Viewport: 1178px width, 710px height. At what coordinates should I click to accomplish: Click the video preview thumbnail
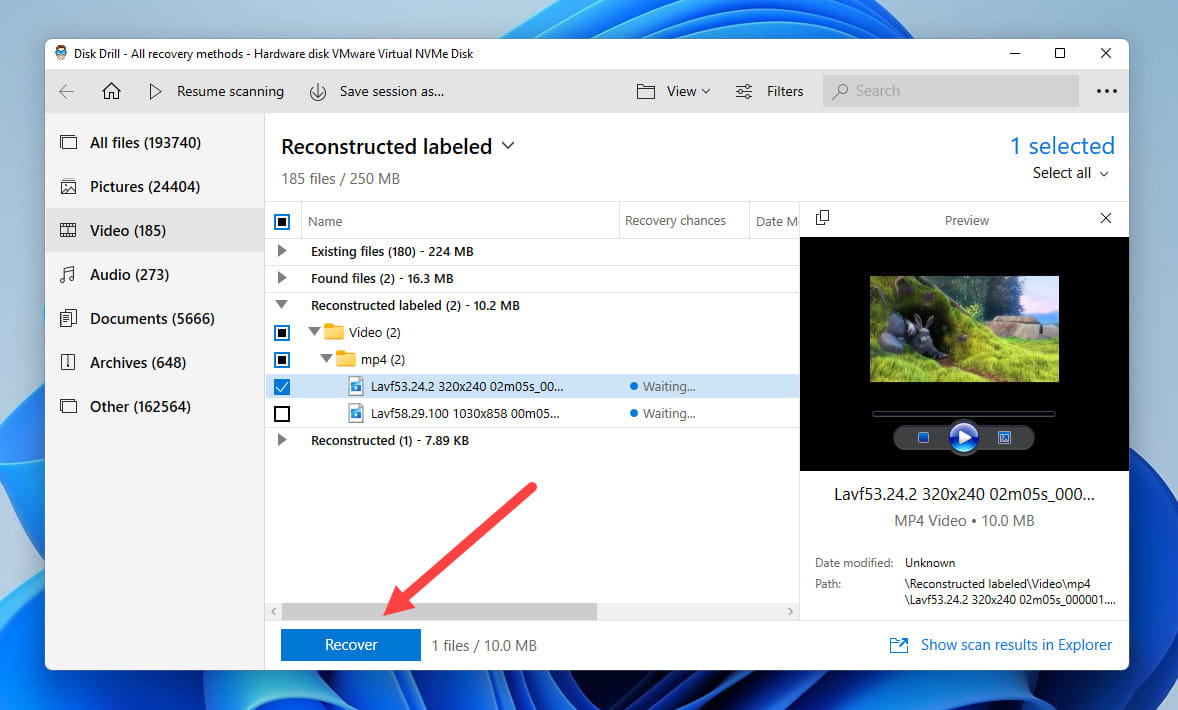click(964, 329)
